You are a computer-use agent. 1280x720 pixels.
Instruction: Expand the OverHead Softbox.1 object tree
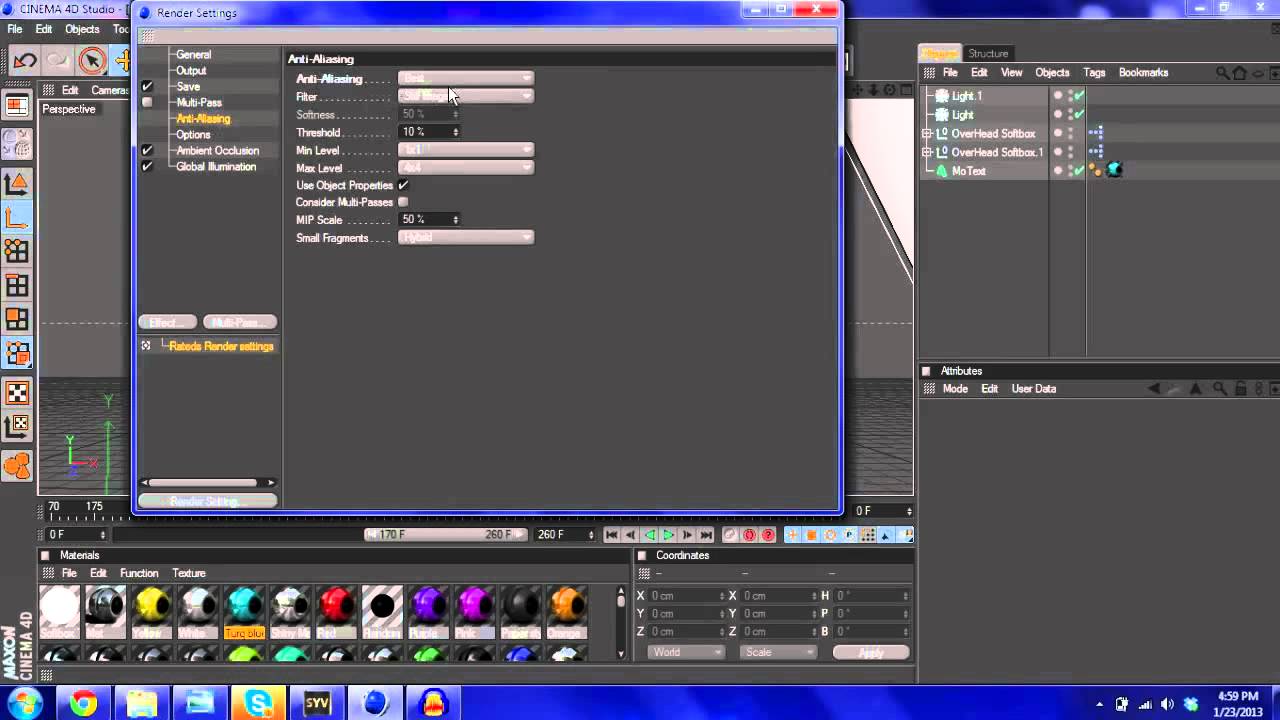(x=926, y=153)
